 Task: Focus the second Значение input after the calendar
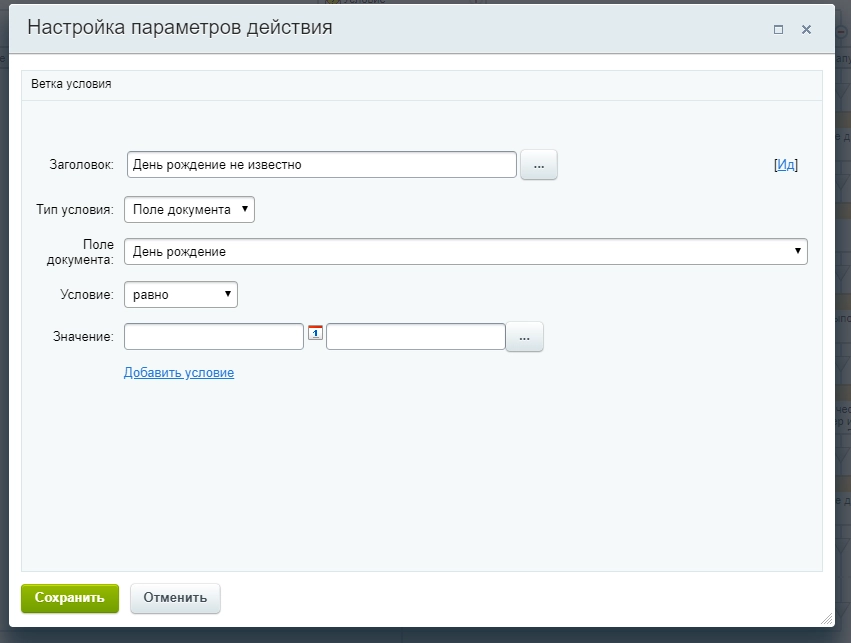click(415, 337)
